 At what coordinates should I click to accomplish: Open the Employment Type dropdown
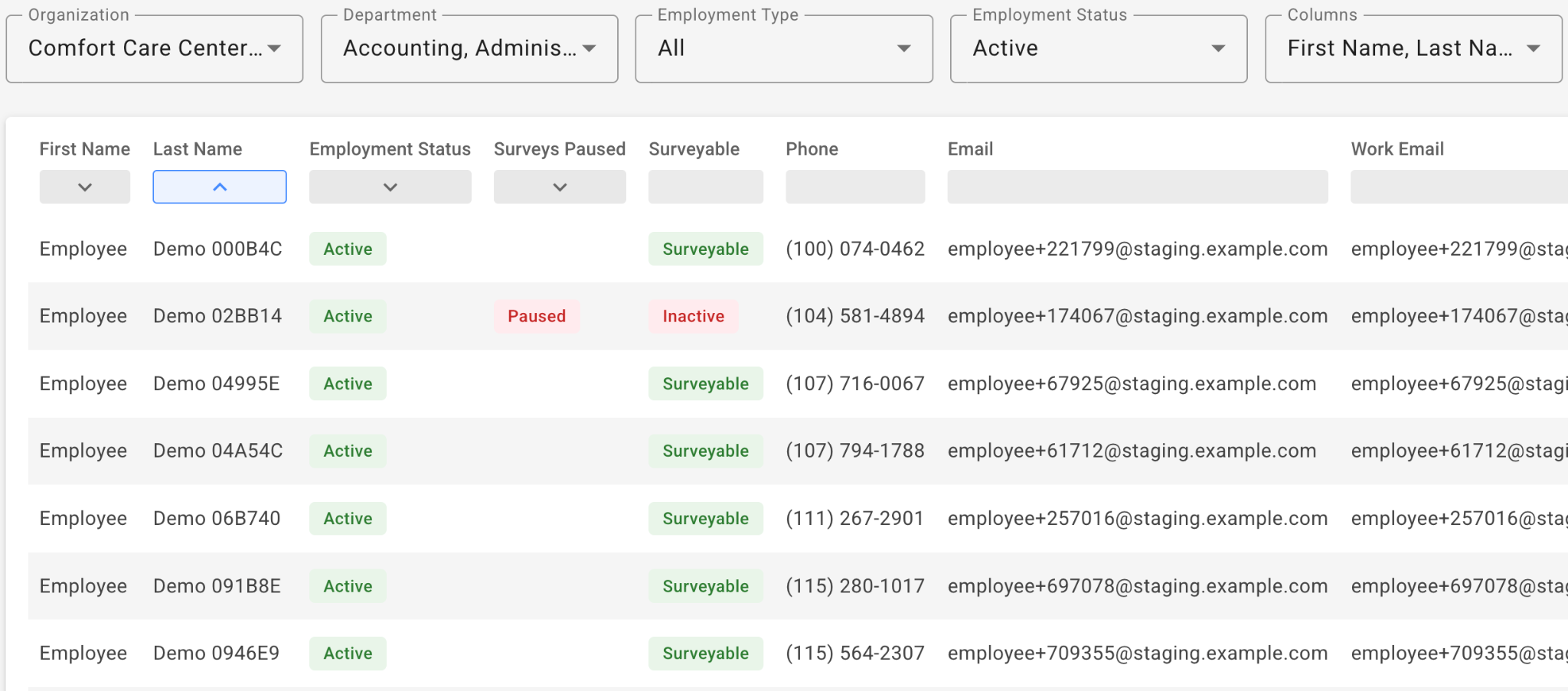tap(783, 48)
